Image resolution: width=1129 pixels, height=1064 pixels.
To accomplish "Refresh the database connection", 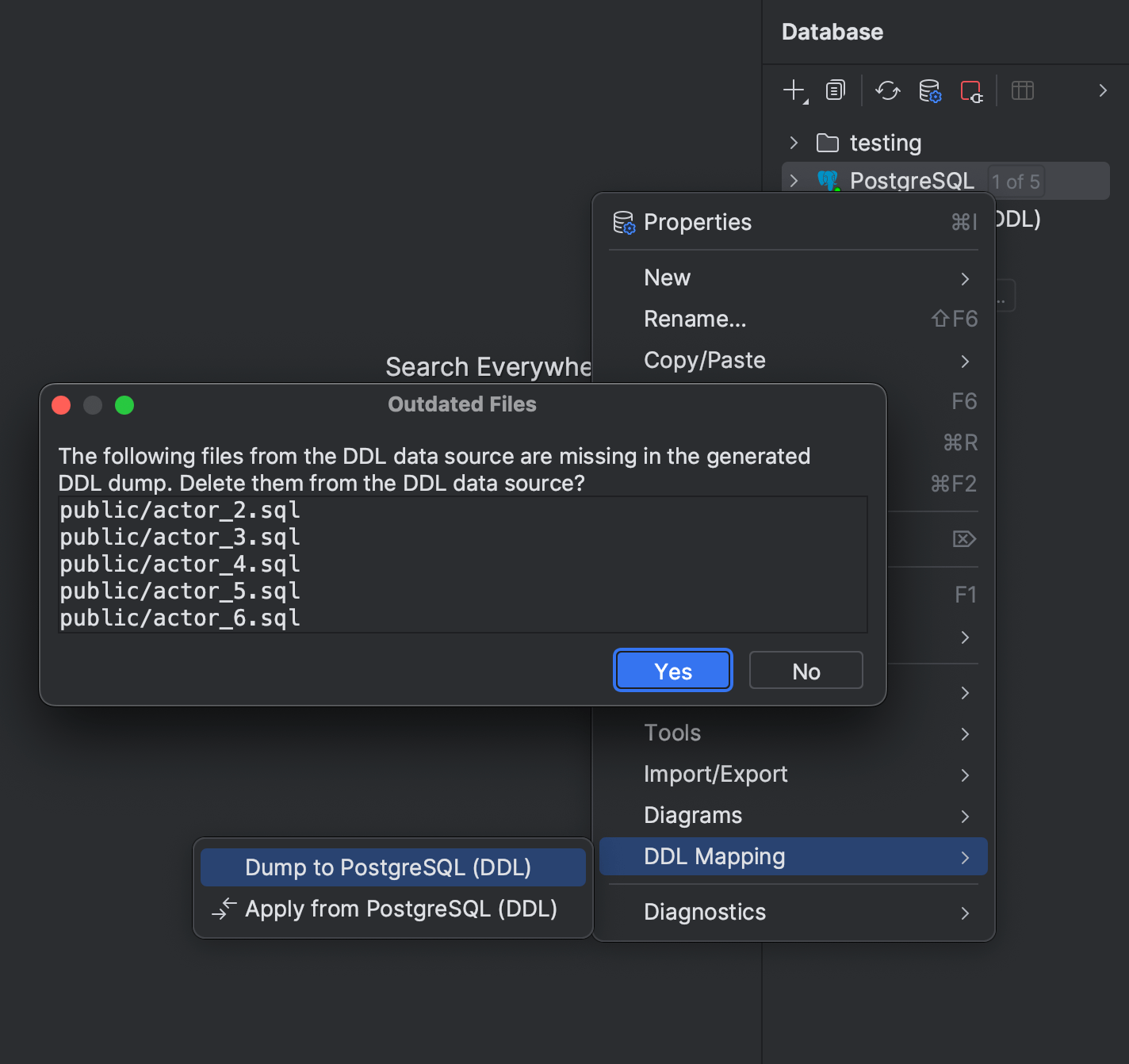I will coord(887,90).
